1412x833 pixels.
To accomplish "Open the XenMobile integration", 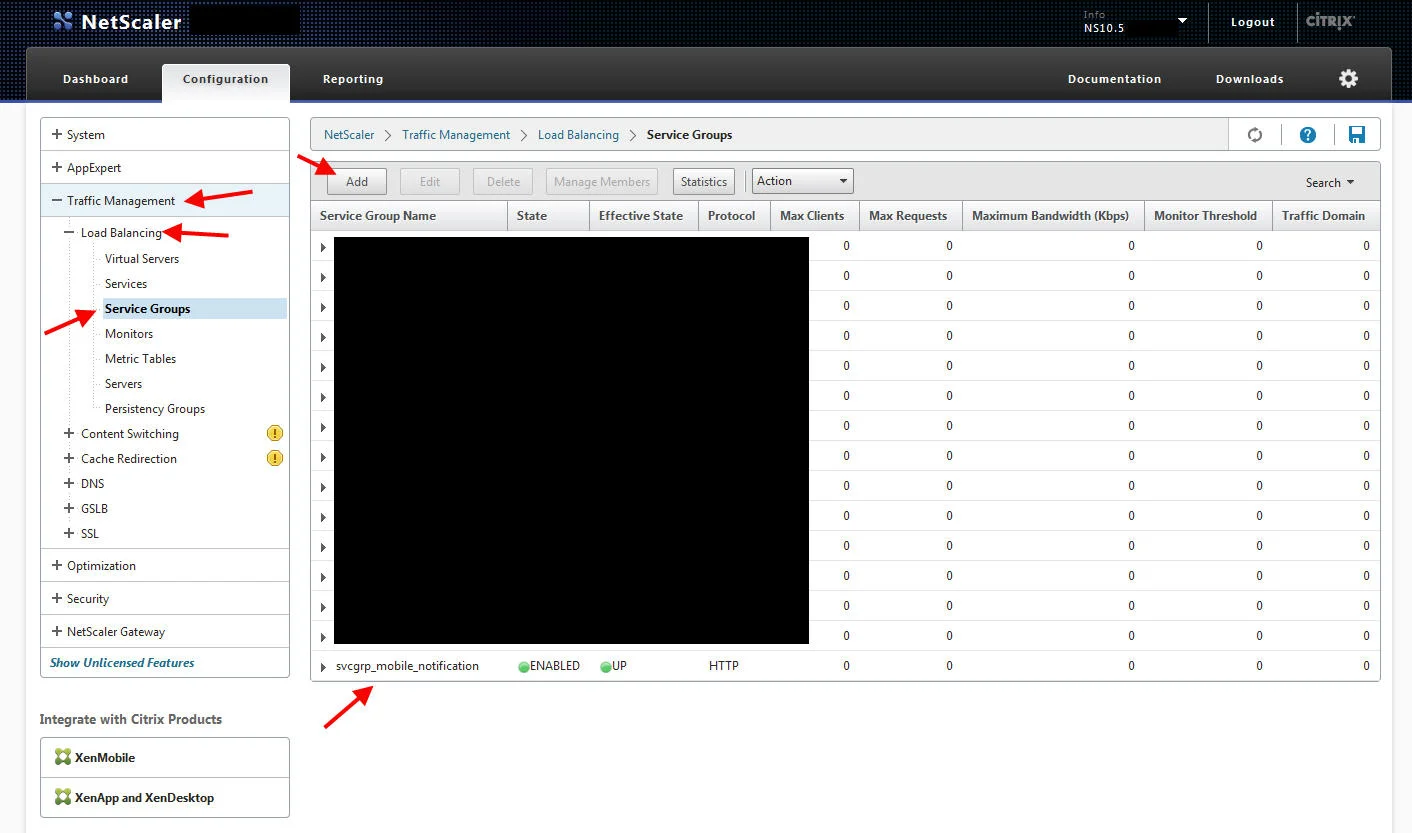I will [165, 757].
